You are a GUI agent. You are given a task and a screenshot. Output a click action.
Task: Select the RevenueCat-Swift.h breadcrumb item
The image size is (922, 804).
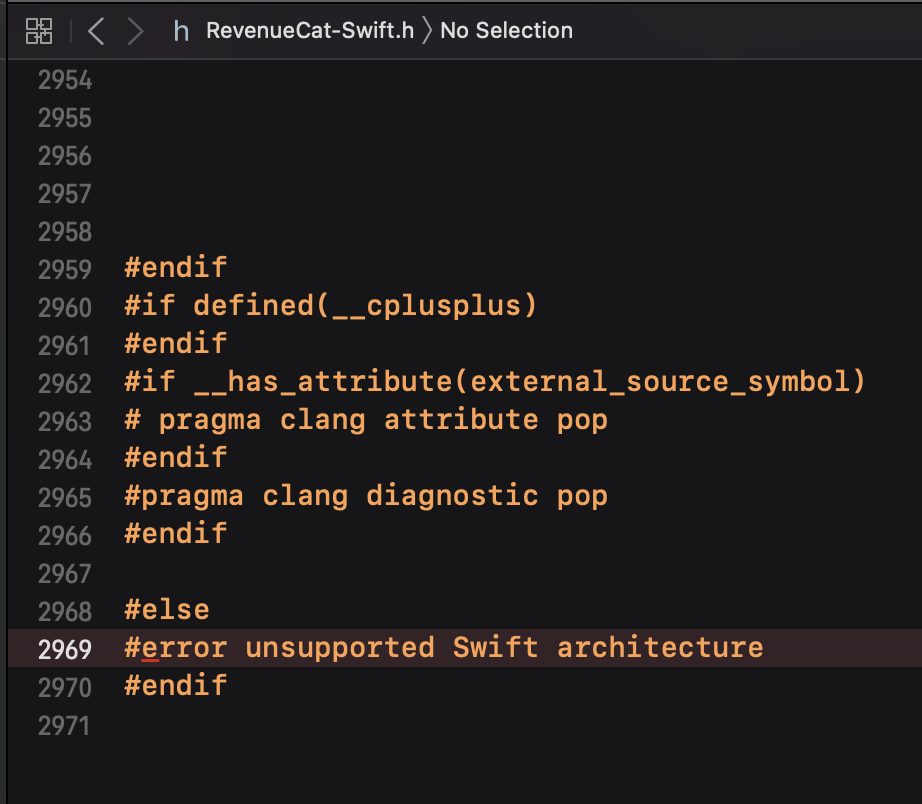[308, 30]
